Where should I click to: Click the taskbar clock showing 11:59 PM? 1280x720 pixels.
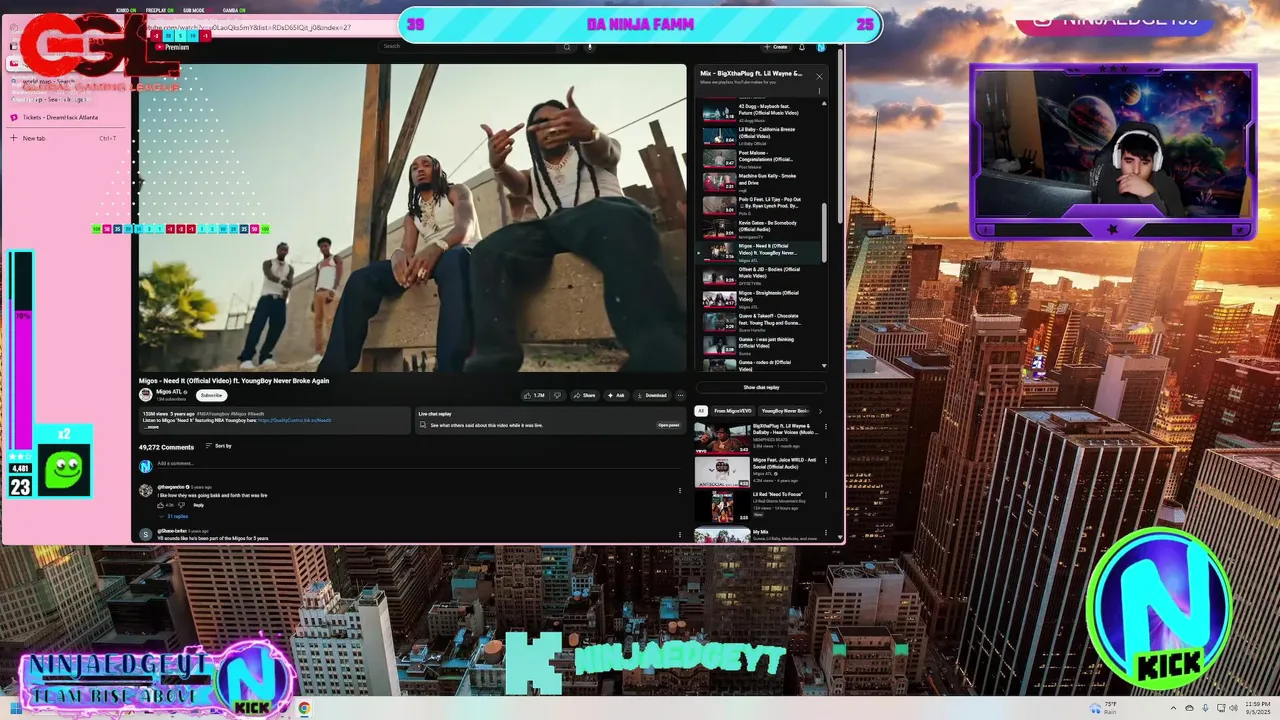tap(1257, 708)
